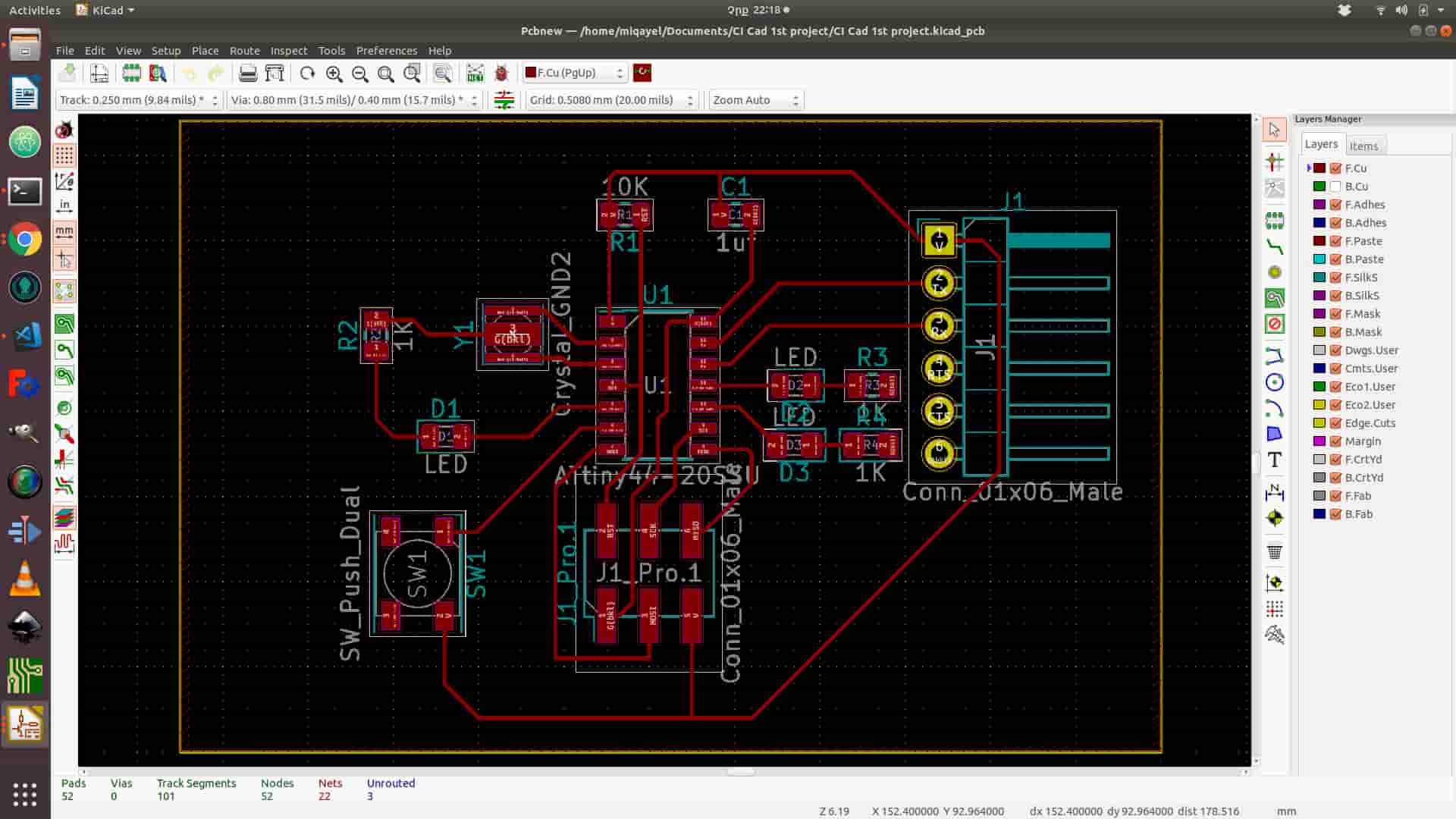
Task: Open the Route menu
Action: pyautogui.click(x=244, y=51)
